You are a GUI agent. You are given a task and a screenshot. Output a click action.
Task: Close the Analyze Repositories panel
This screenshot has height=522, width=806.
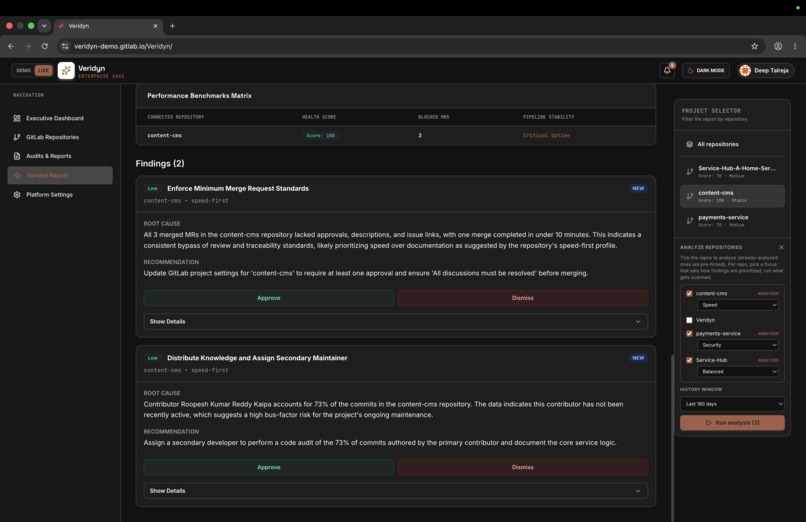(781, 247)
